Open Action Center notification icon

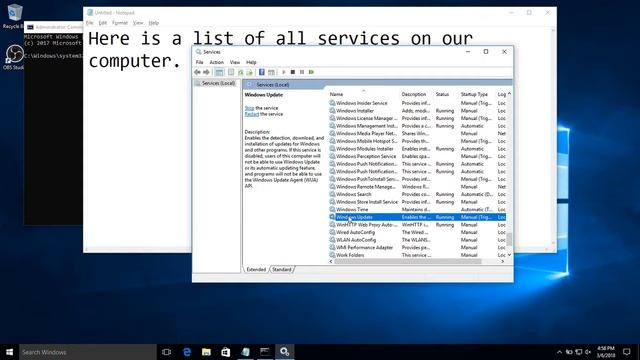[x=627, y=352]
